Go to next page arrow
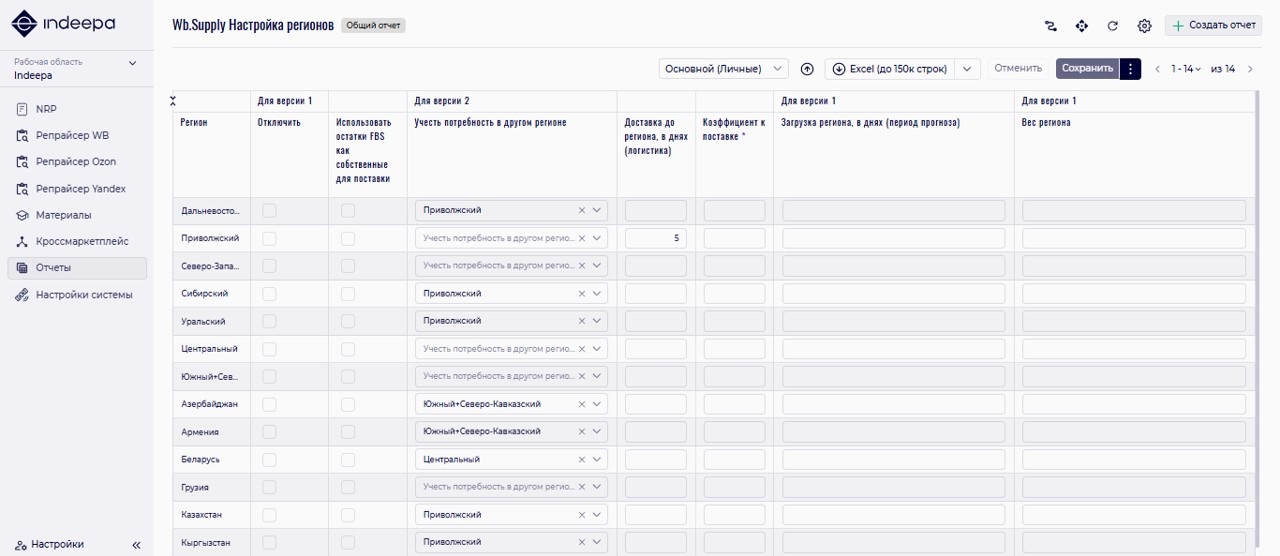Image resolution: width=1280 pixels, height=556 pixels. click(x=1250, y=69)
